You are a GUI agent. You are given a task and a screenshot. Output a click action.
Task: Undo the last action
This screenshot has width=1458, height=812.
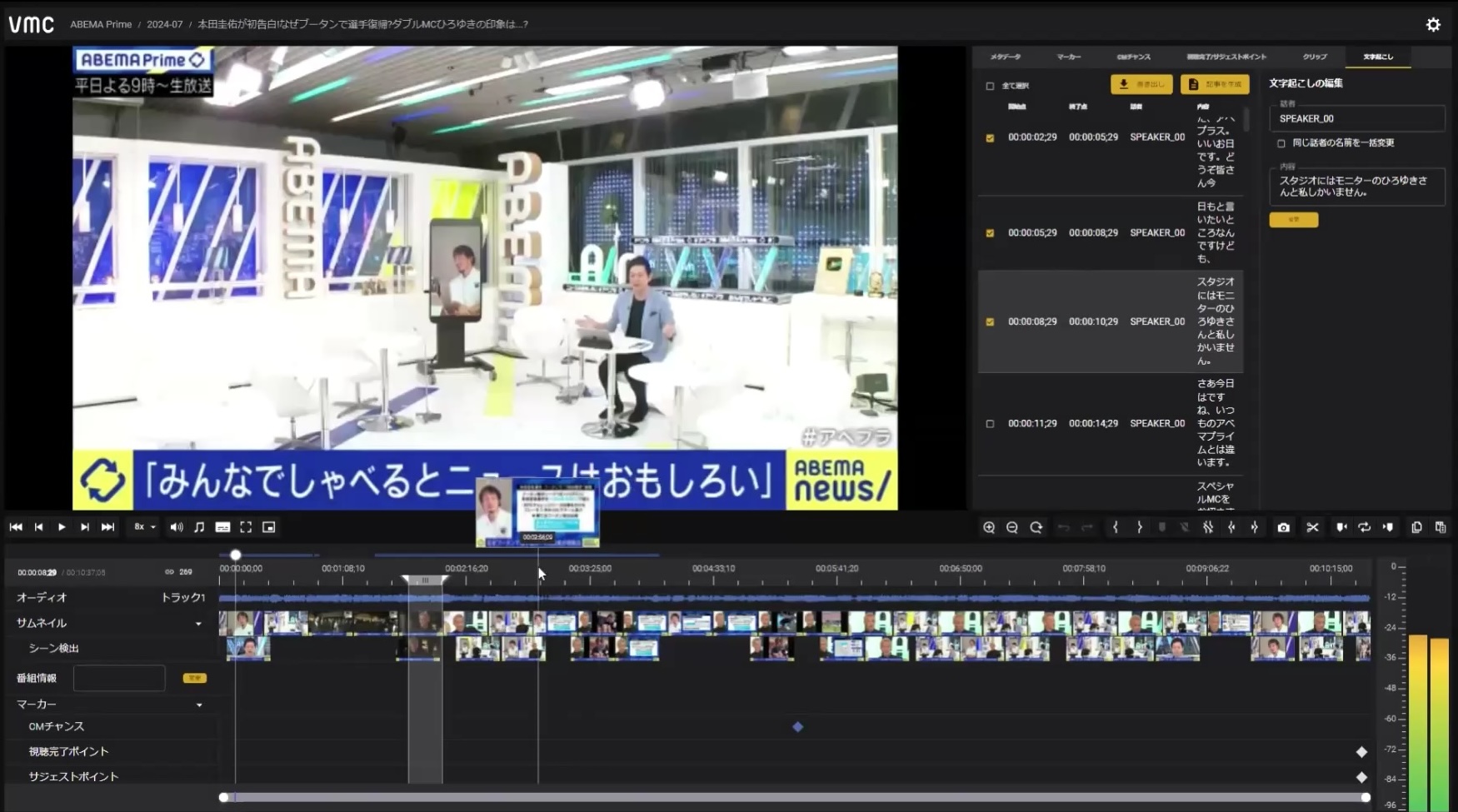tap(1063, 527)
